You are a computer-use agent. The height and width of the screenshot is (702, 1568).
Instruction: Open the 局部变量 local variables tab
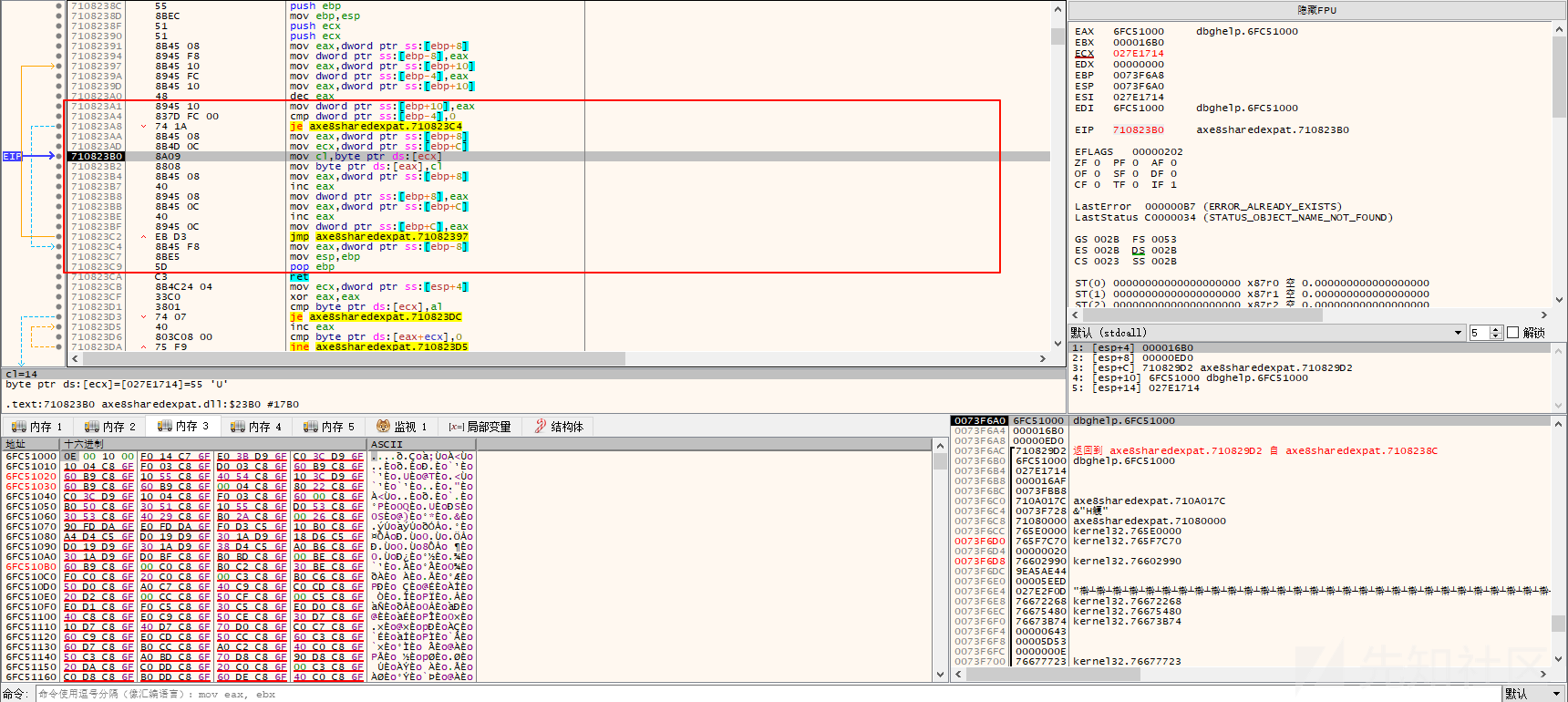[480, 426]
